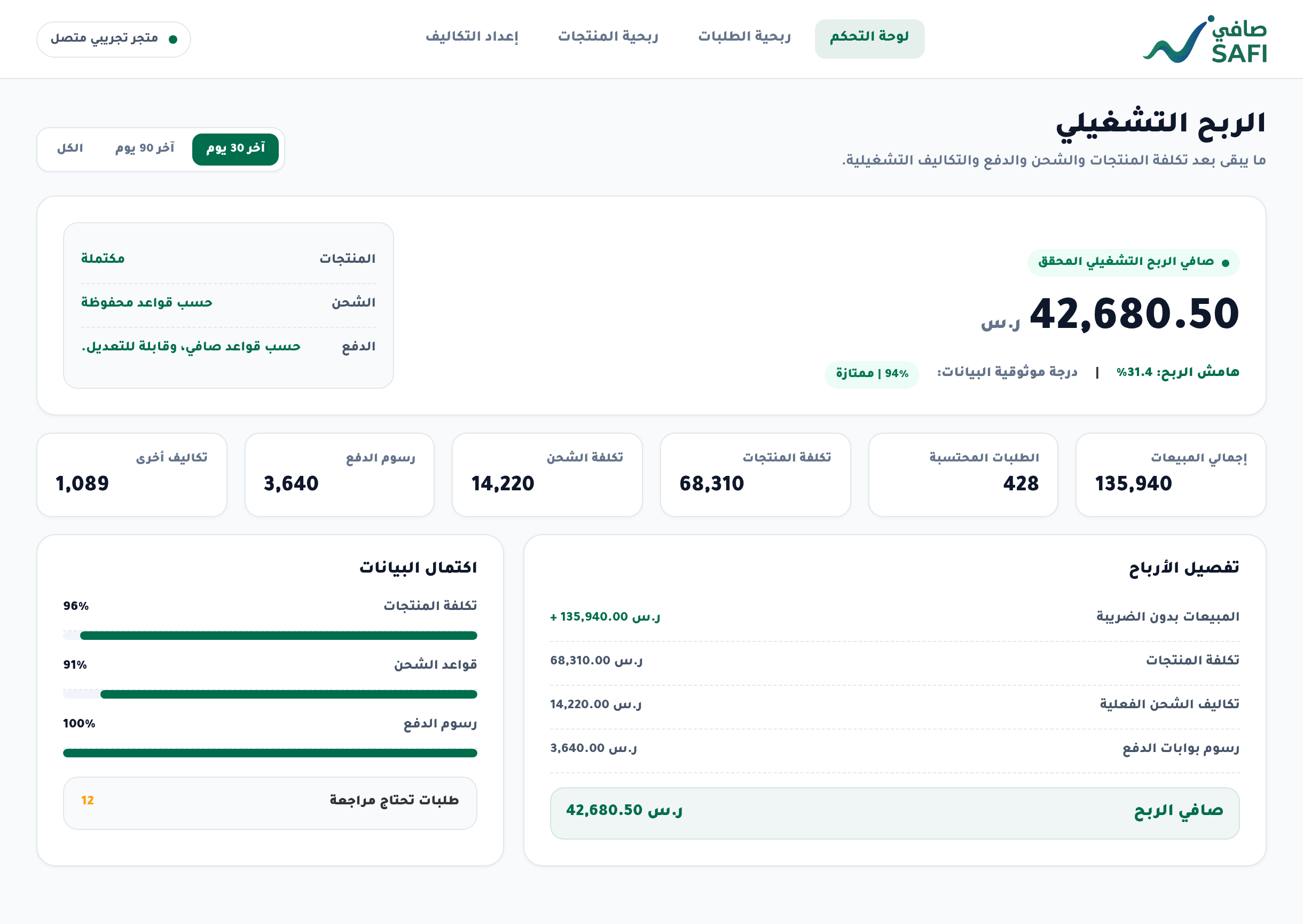Open the إجمالي المبيعات card
1303x924 pixels.
[x=1171, y=474]
